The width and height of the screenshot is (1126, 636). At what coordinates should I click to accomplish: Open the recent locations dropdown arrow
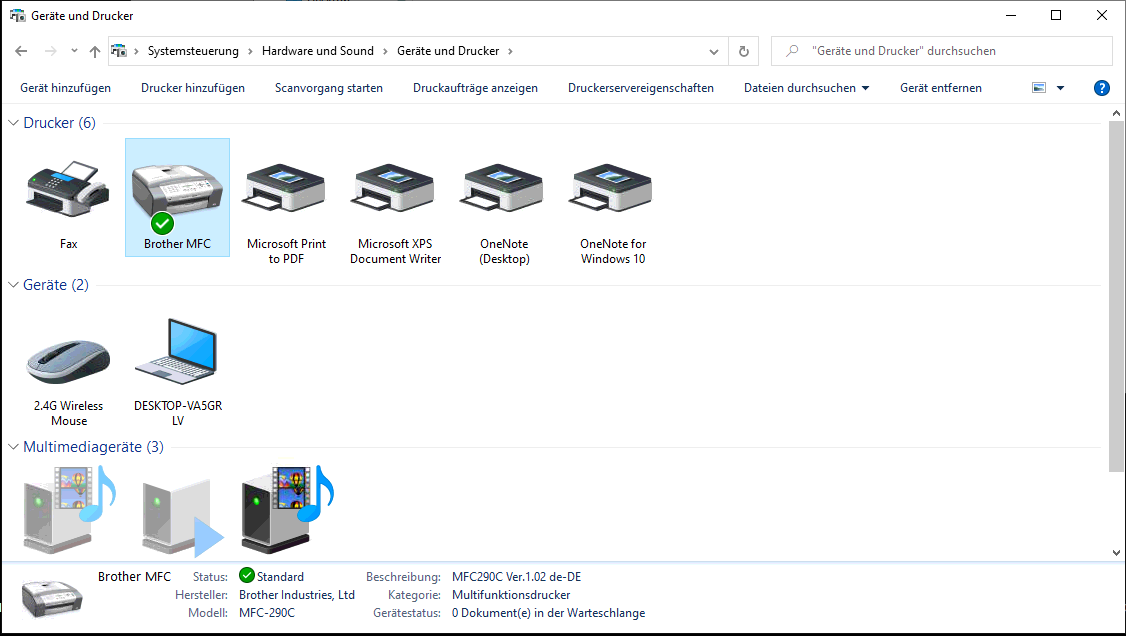pos(74,51)
